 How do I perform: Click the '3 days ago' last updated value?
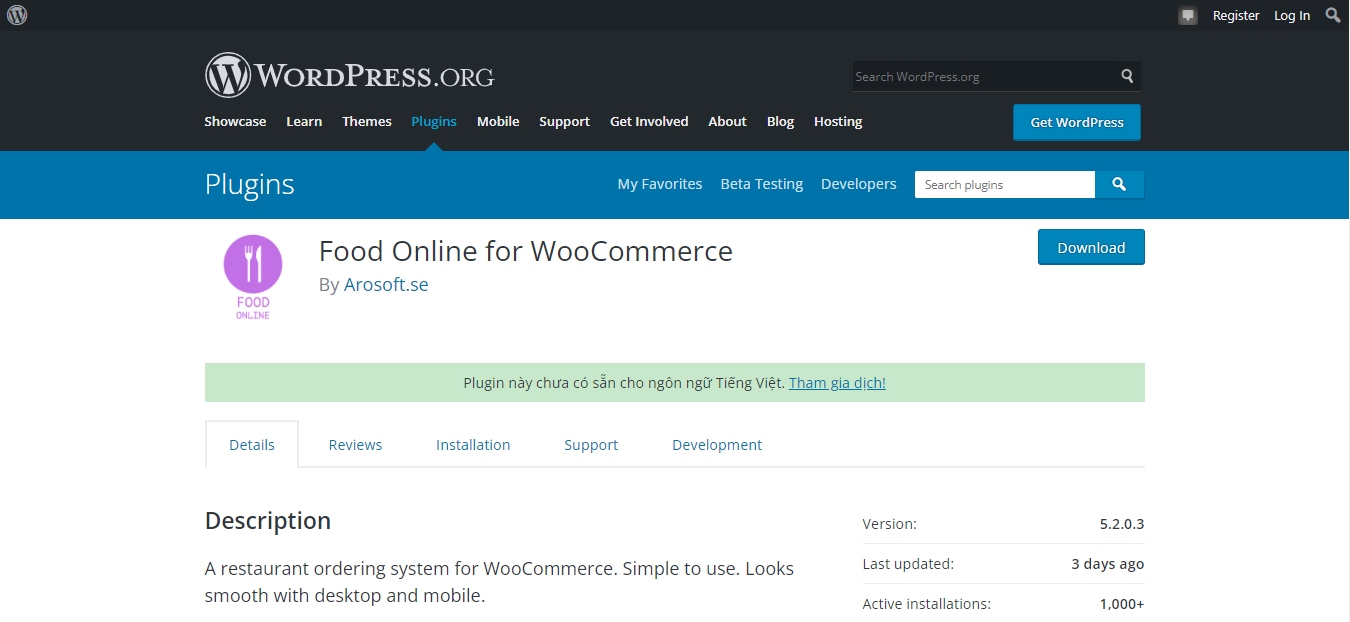coord(1108,564)
